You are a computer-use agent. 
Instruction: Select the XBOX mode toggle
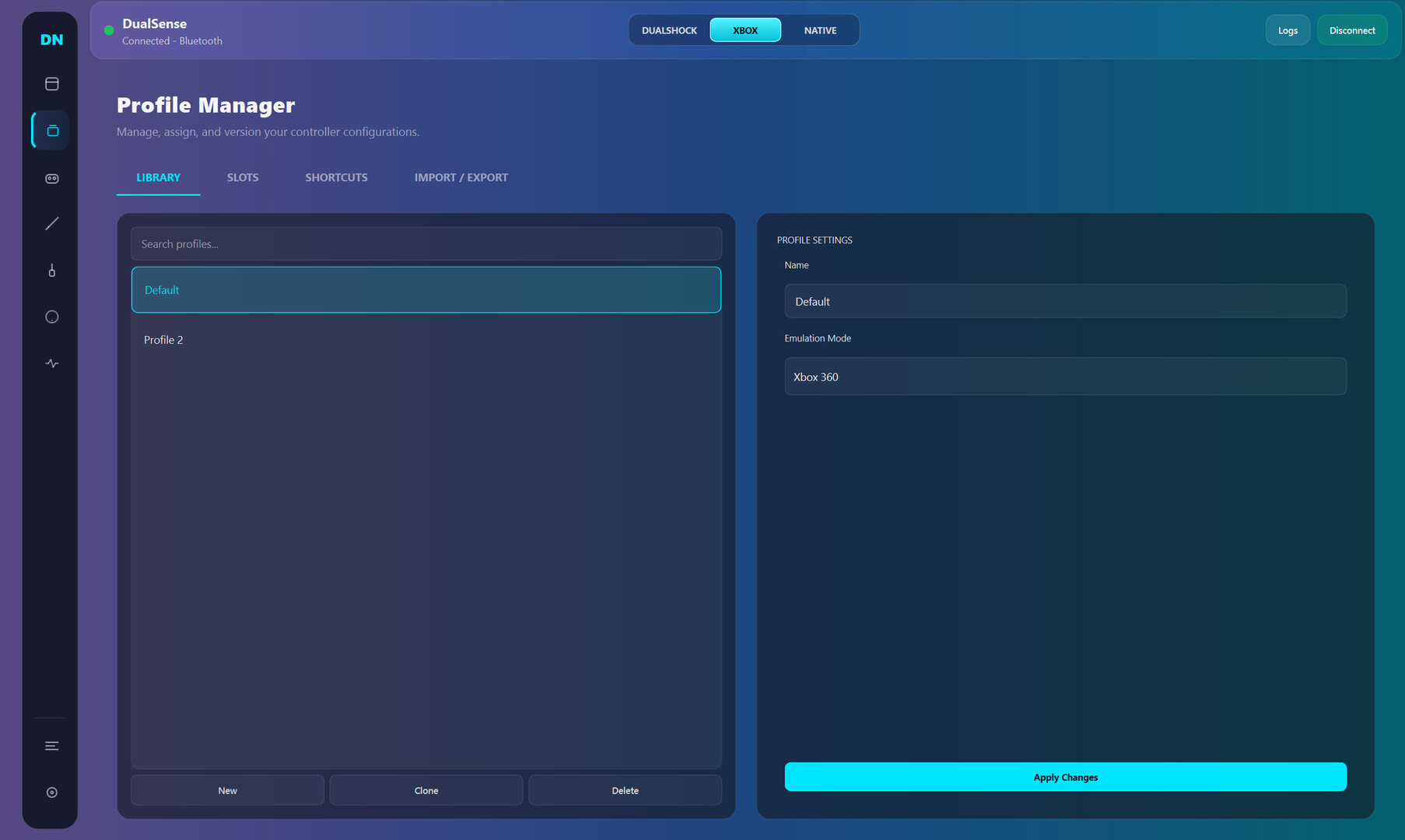tap(745, 30)
